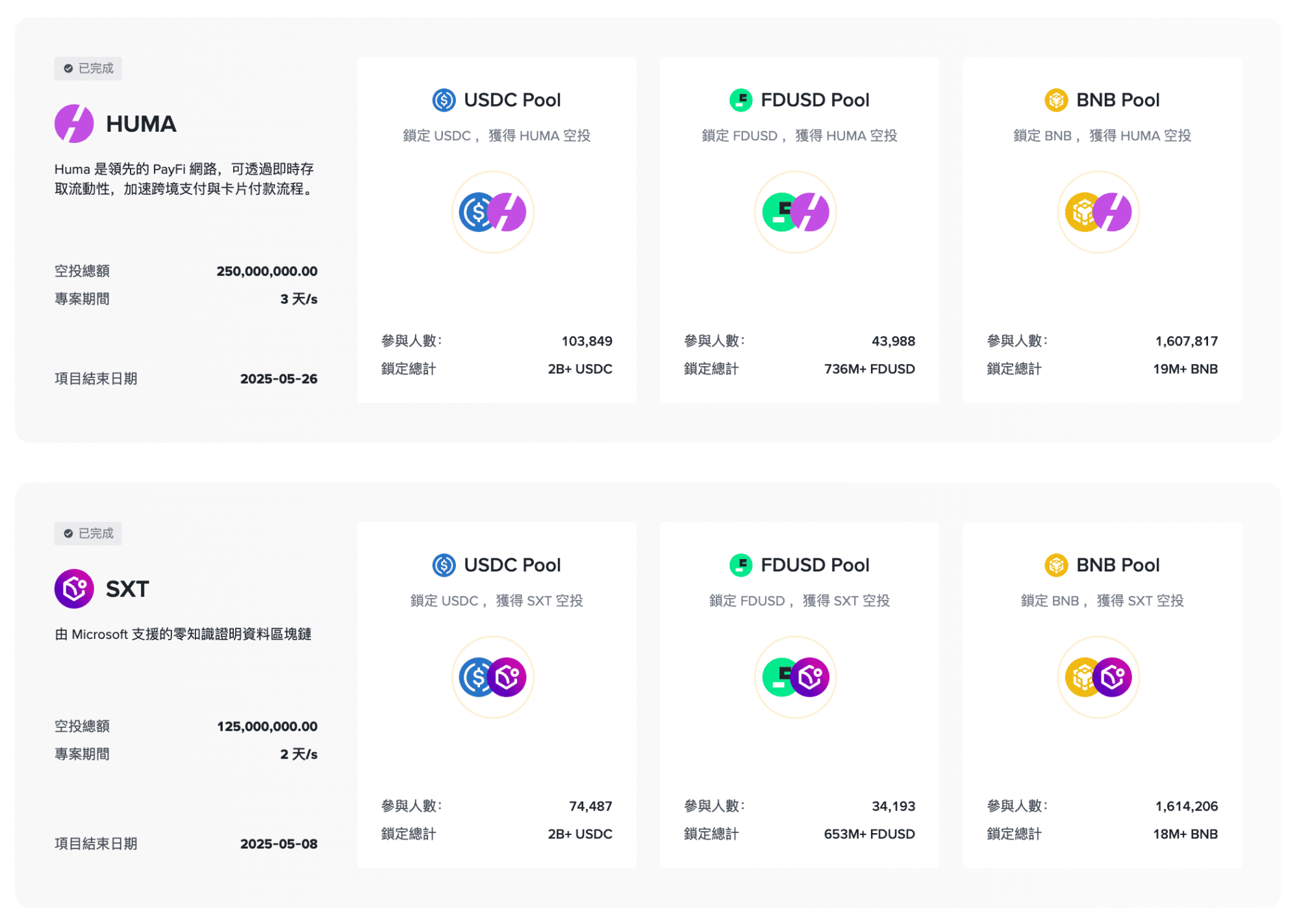
Task: Open the SXT USDC Pool title
Action: coord(512,565)
